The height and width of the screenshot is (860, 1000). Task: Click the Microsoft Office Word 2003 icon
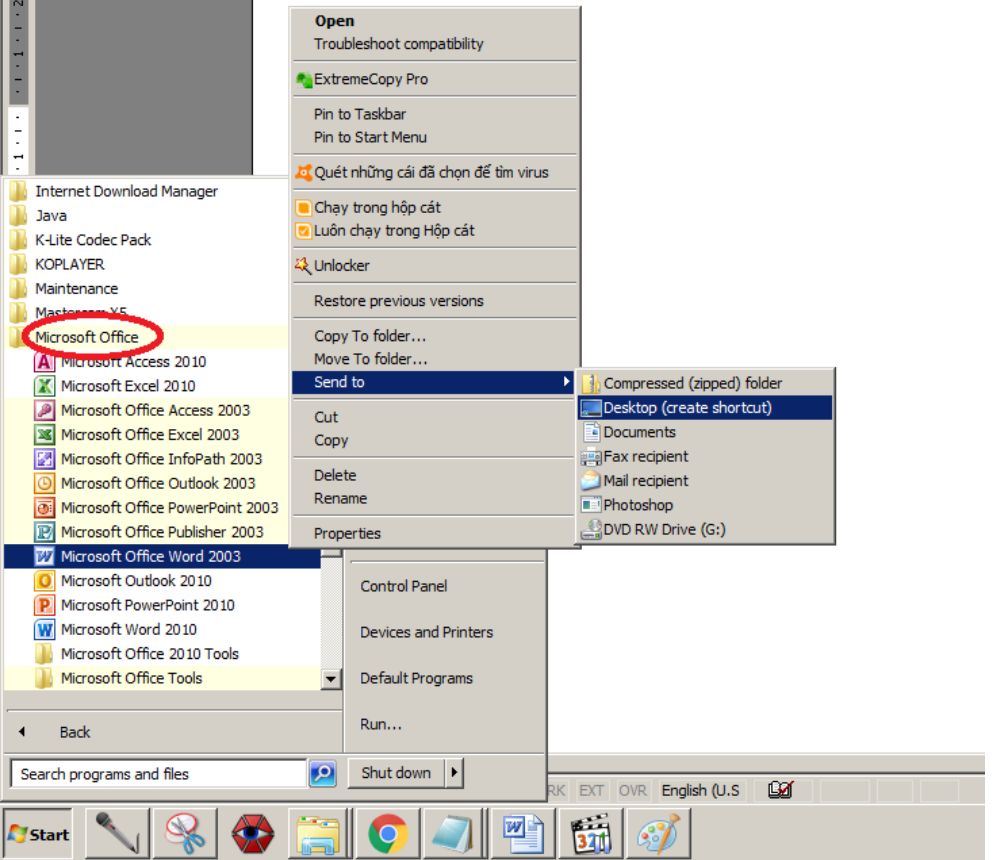tap(44, 556)
